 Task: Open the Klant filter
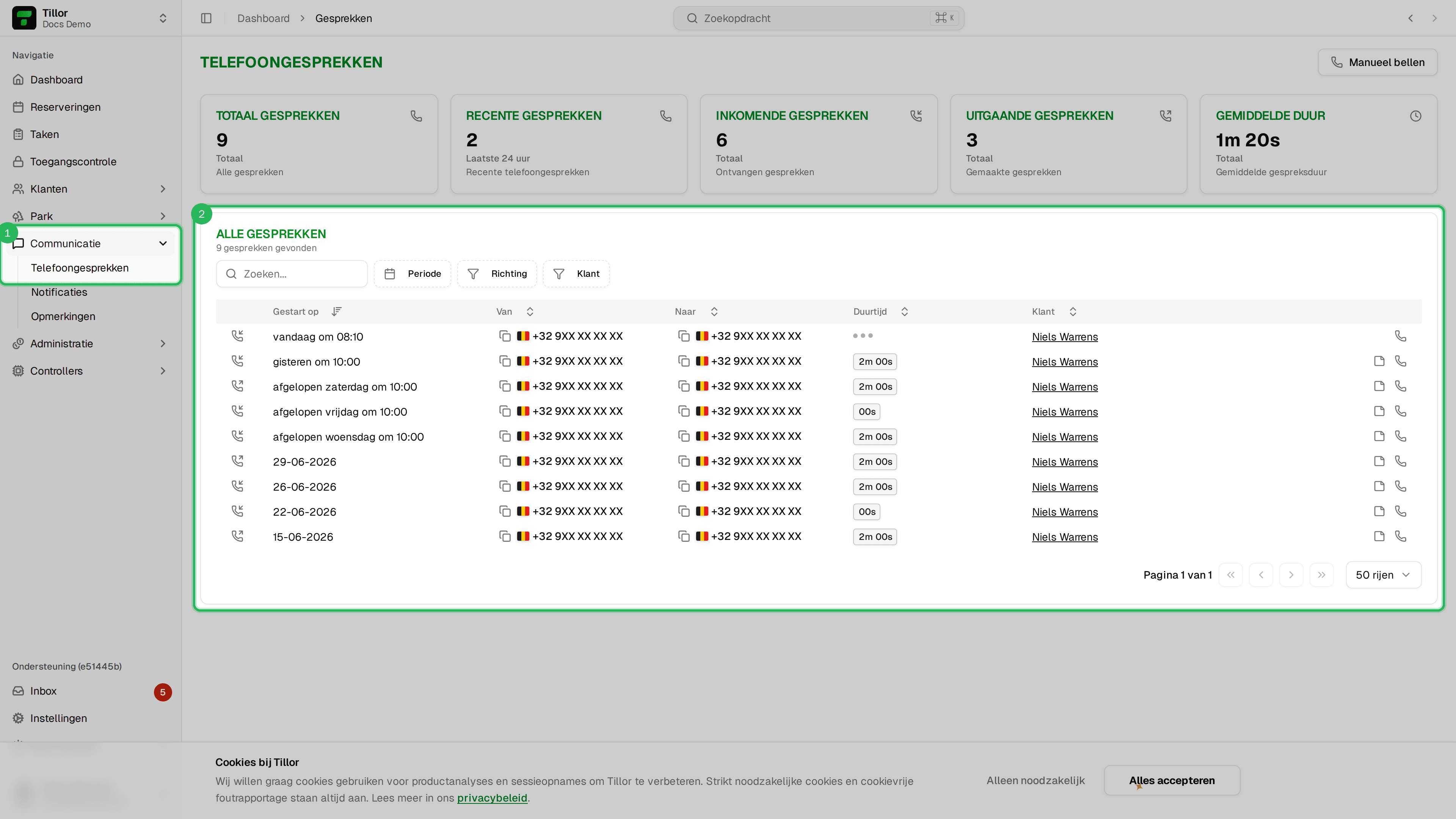576,273
